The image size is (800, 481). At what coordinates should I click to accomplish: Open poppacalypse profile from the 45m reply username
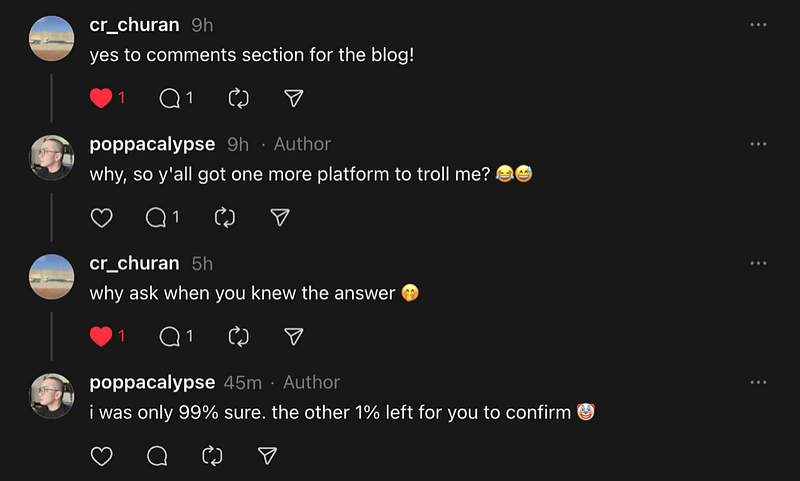click(152, 382)
